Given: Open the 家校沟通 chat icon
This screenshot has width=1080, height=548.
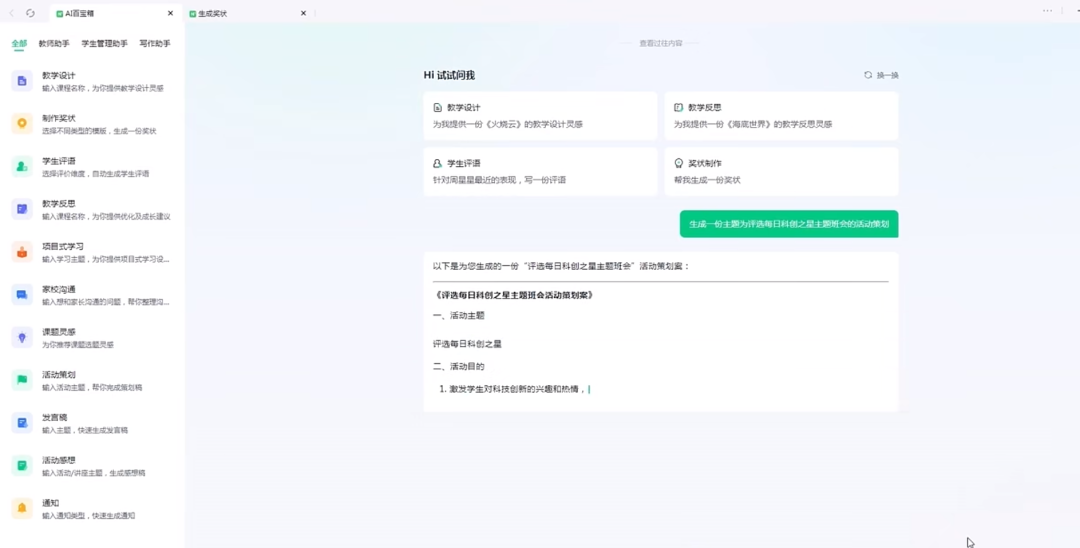Looking at the screenshot, I should coord(21,295).
